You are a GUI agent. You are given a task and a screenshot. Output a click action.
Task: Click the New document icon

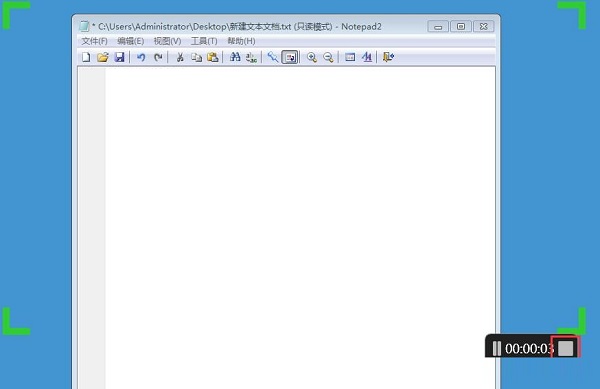coord(86,57)
